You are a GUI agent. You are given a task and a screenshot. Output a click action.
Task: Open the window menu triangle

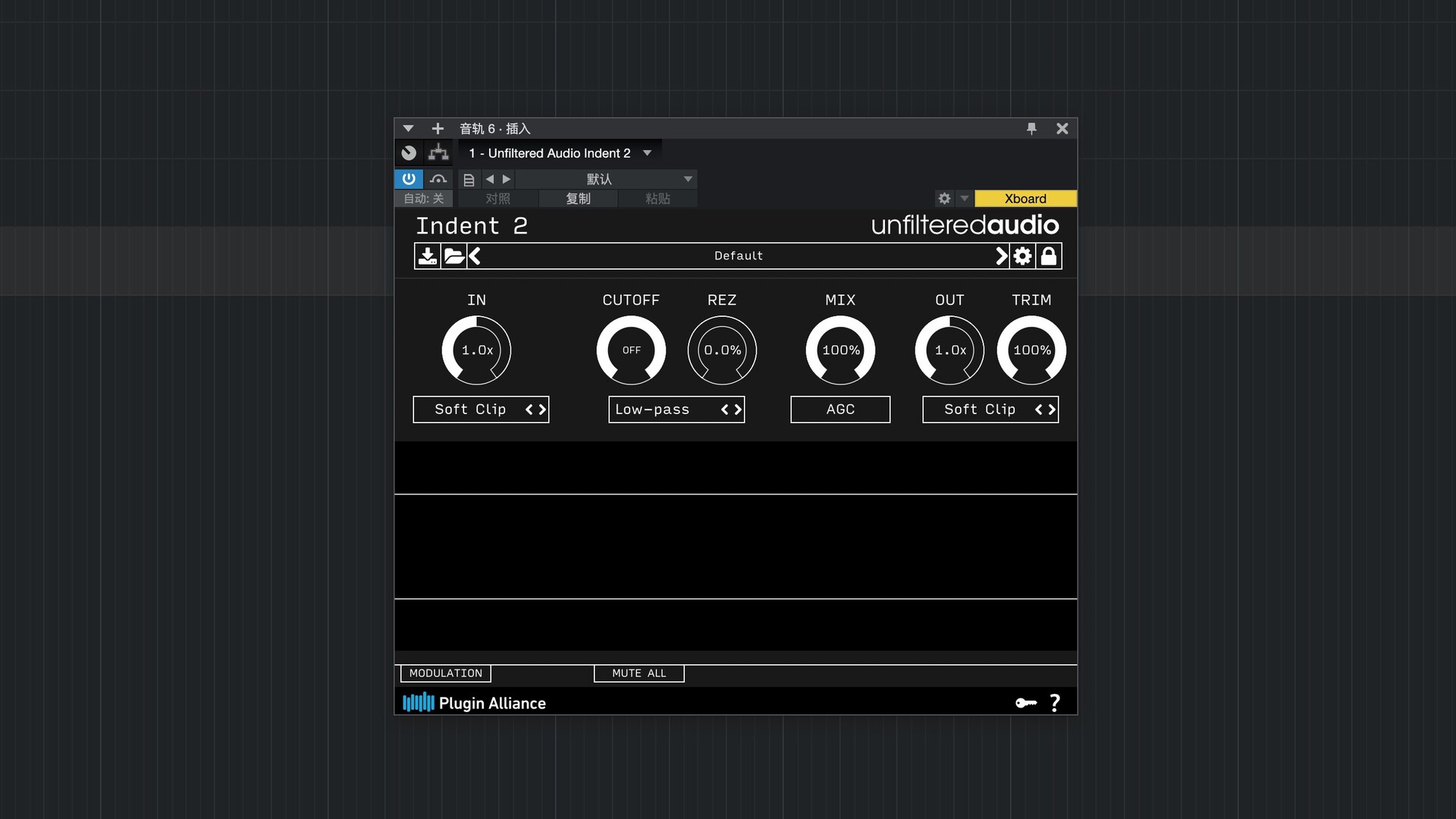[408, 129]
